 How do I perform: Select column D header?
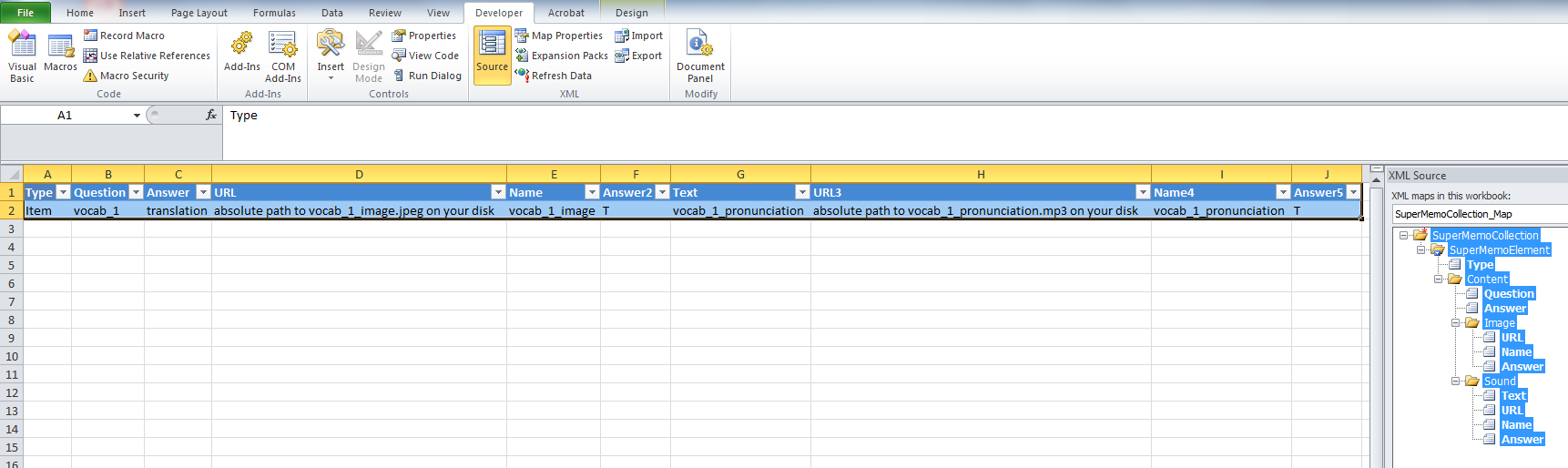[359, 174]
